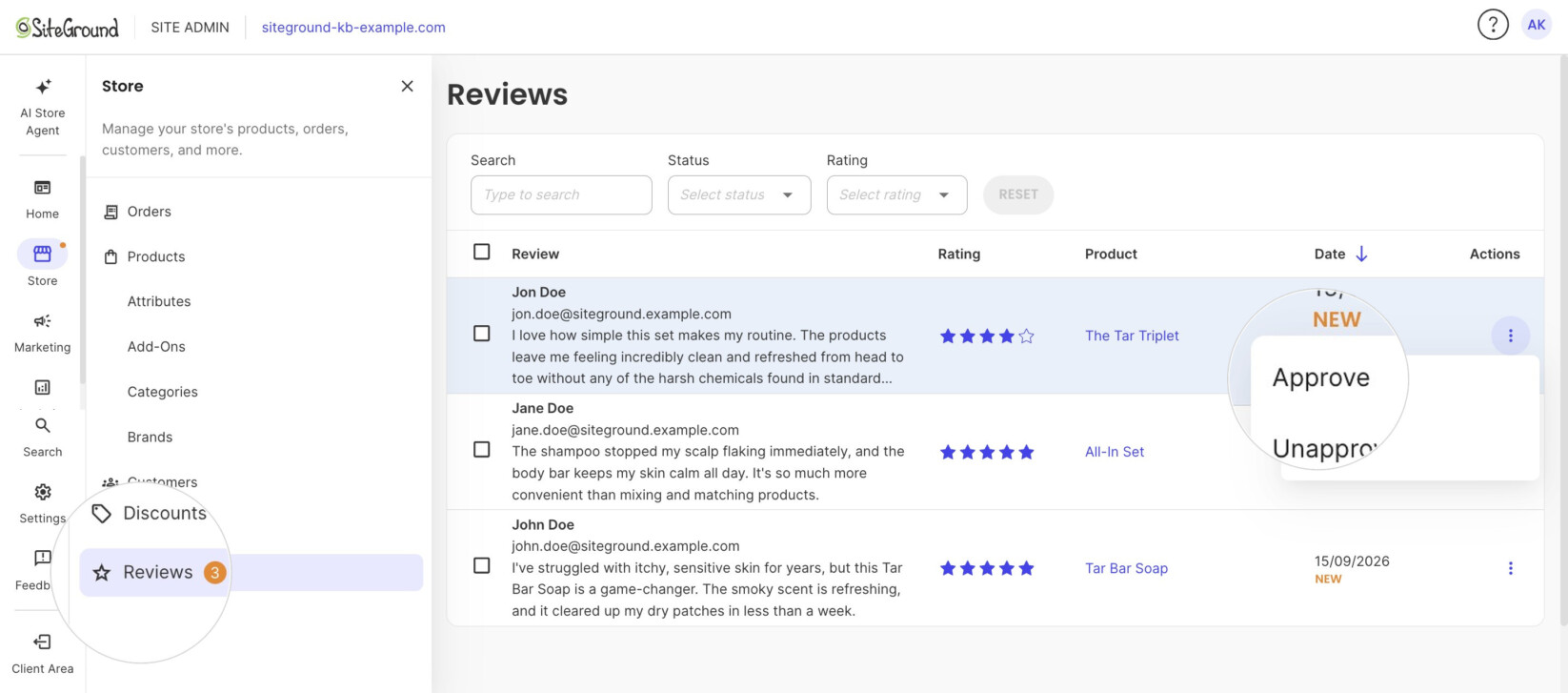This screenshot has width=1568, height=693.
Task: Open Add-Ons under Products
Action: click(x=156, y=347)
